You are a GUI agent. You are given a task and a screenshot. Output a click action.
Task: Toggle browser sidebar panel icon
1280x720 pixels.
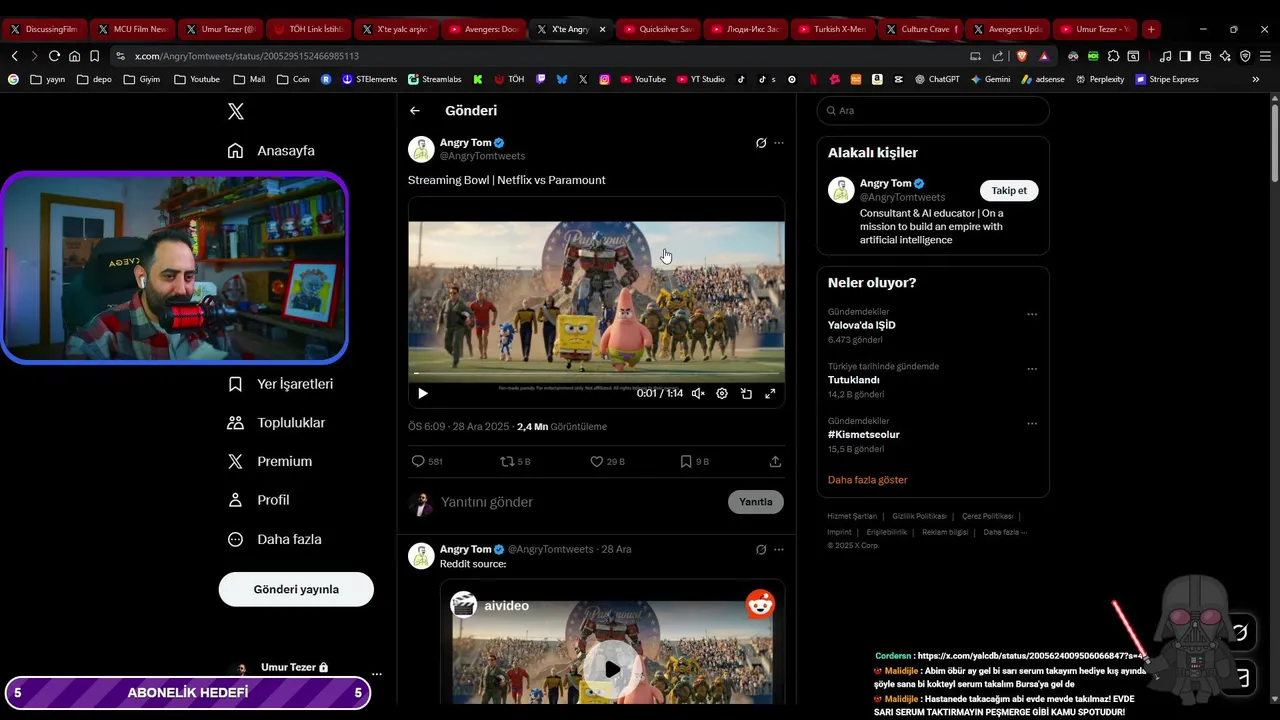point(1185,56)
